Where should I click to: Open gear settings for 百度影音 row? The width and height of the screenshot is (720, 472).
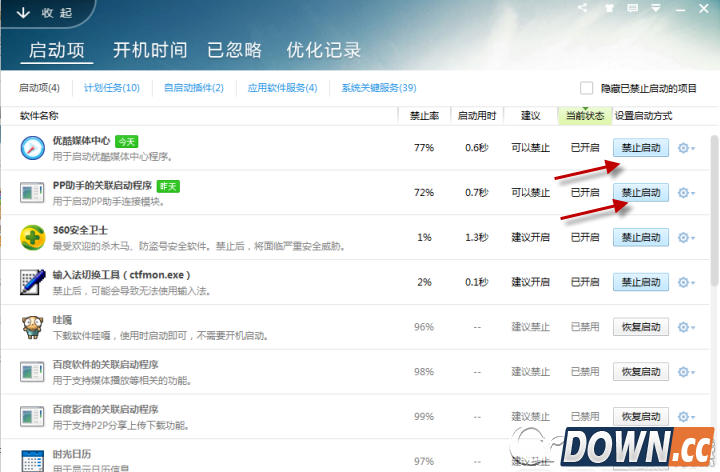(686, 416)
